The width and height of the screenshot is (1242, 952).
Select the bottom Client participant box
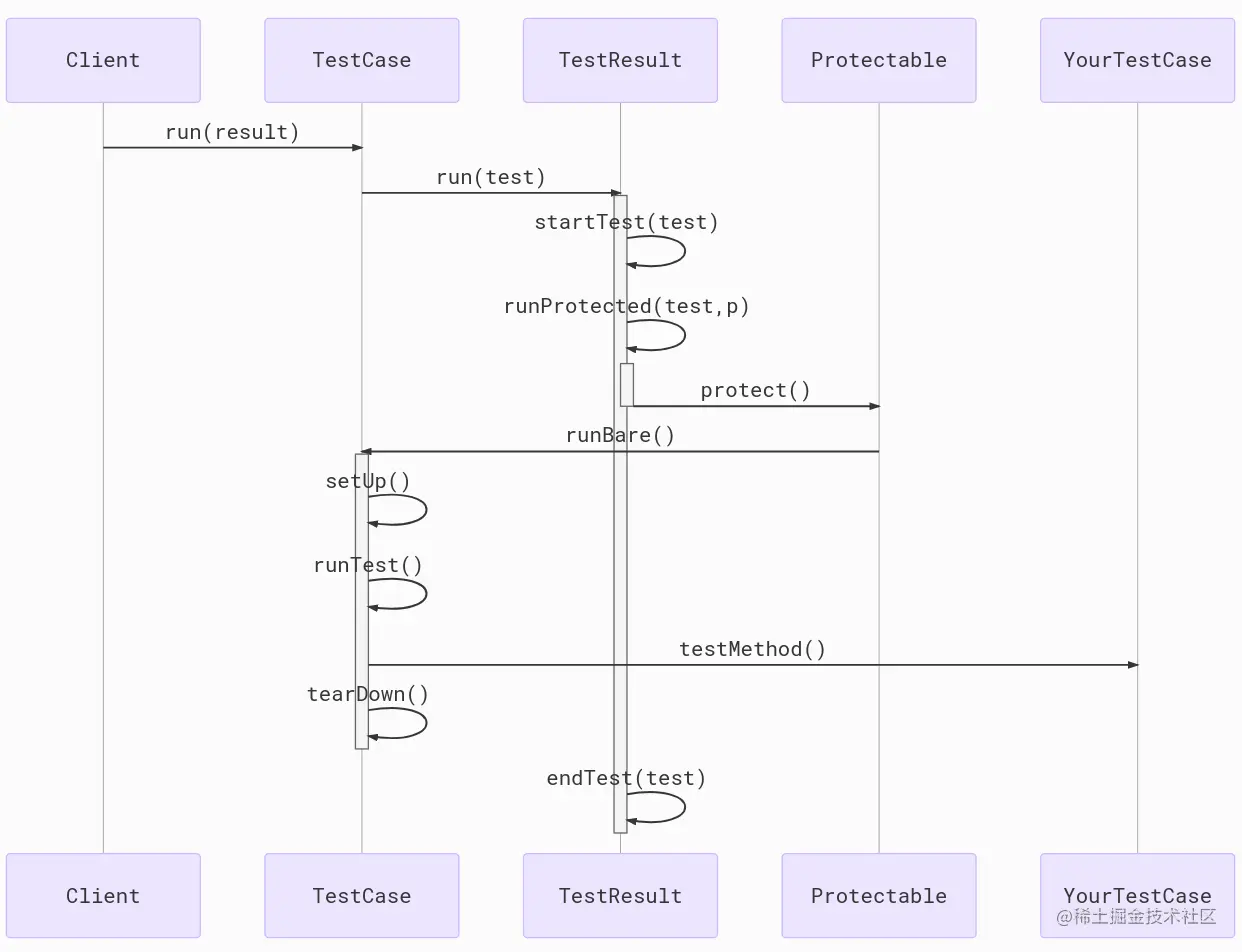point(103,896)
